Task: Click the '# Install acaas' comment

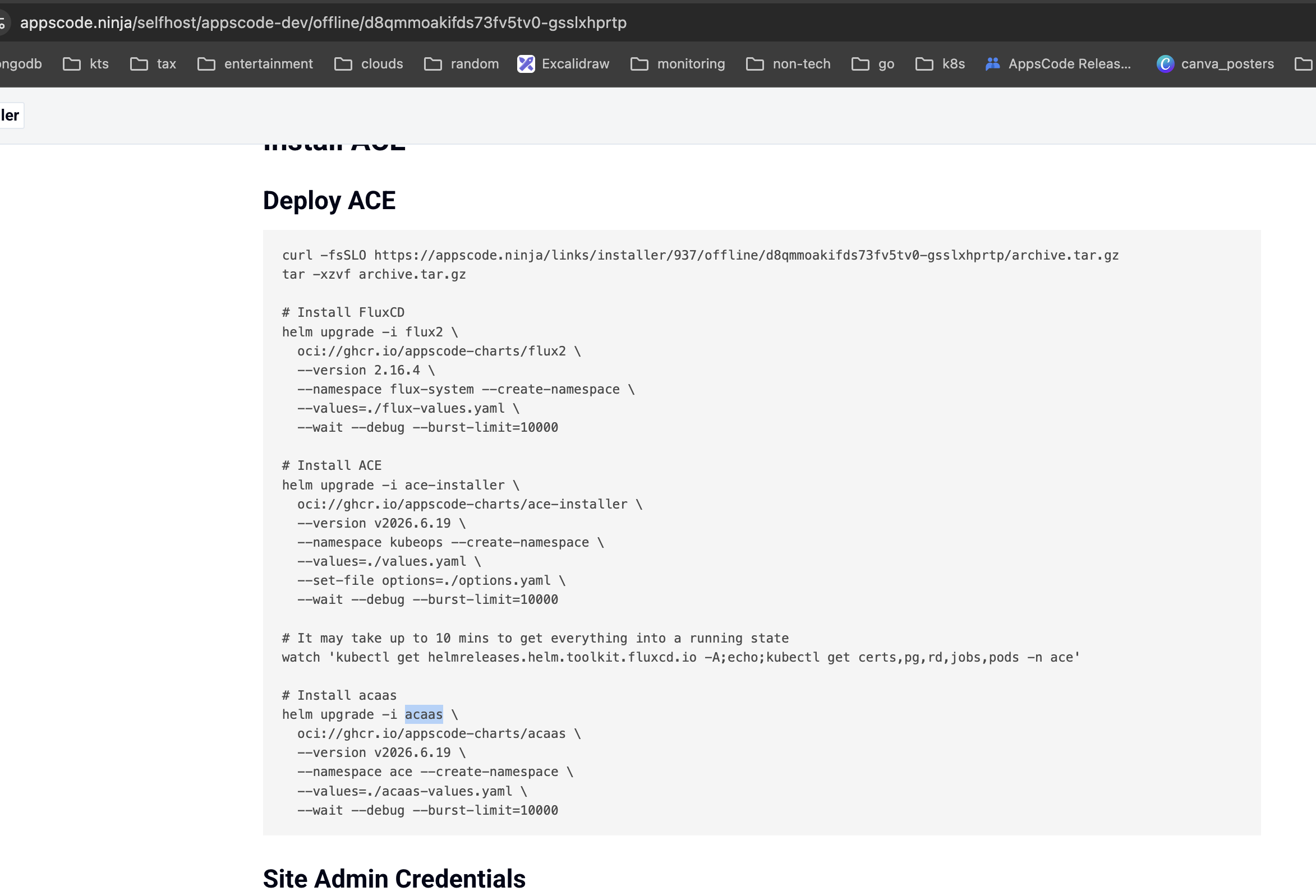Action: pyautogui.click(x=339, y=696)
